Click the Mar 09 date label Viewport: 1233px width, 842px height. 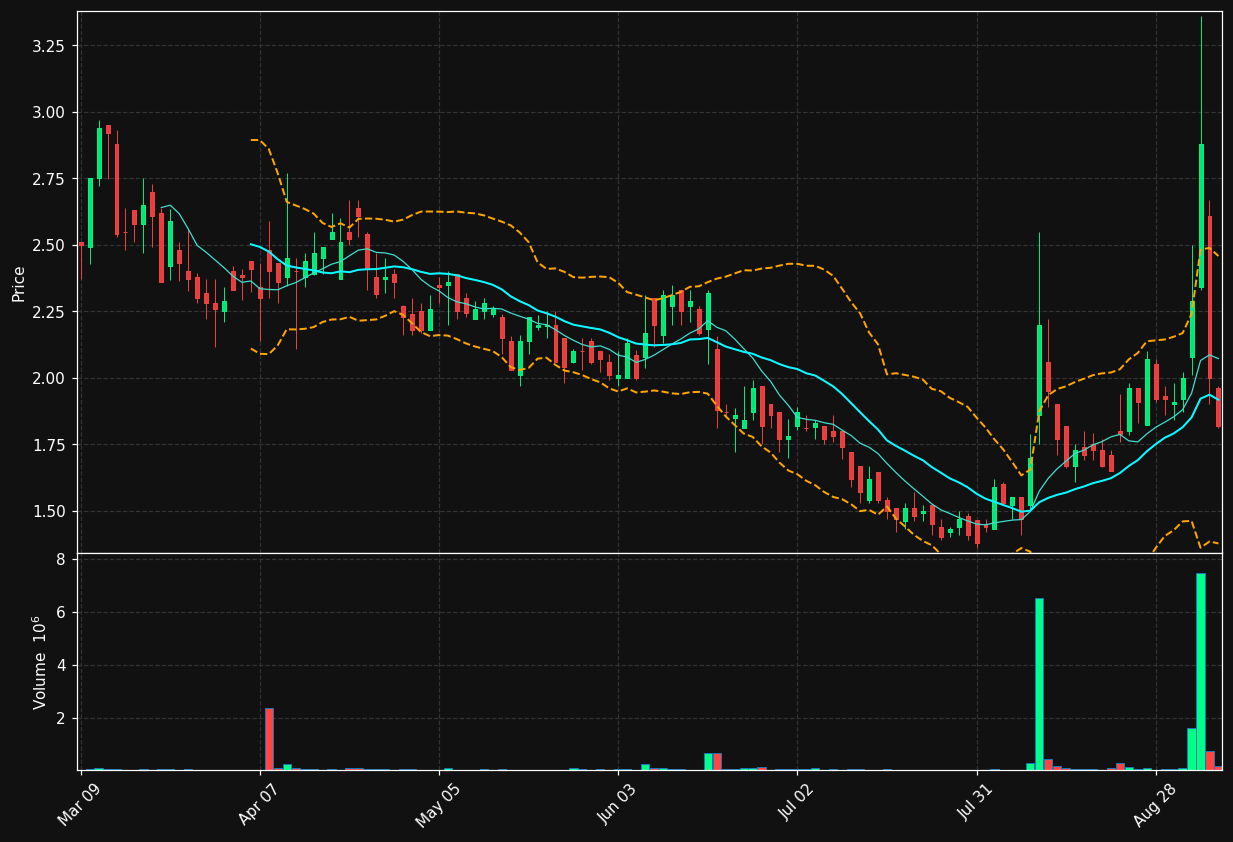click(79, 804)
